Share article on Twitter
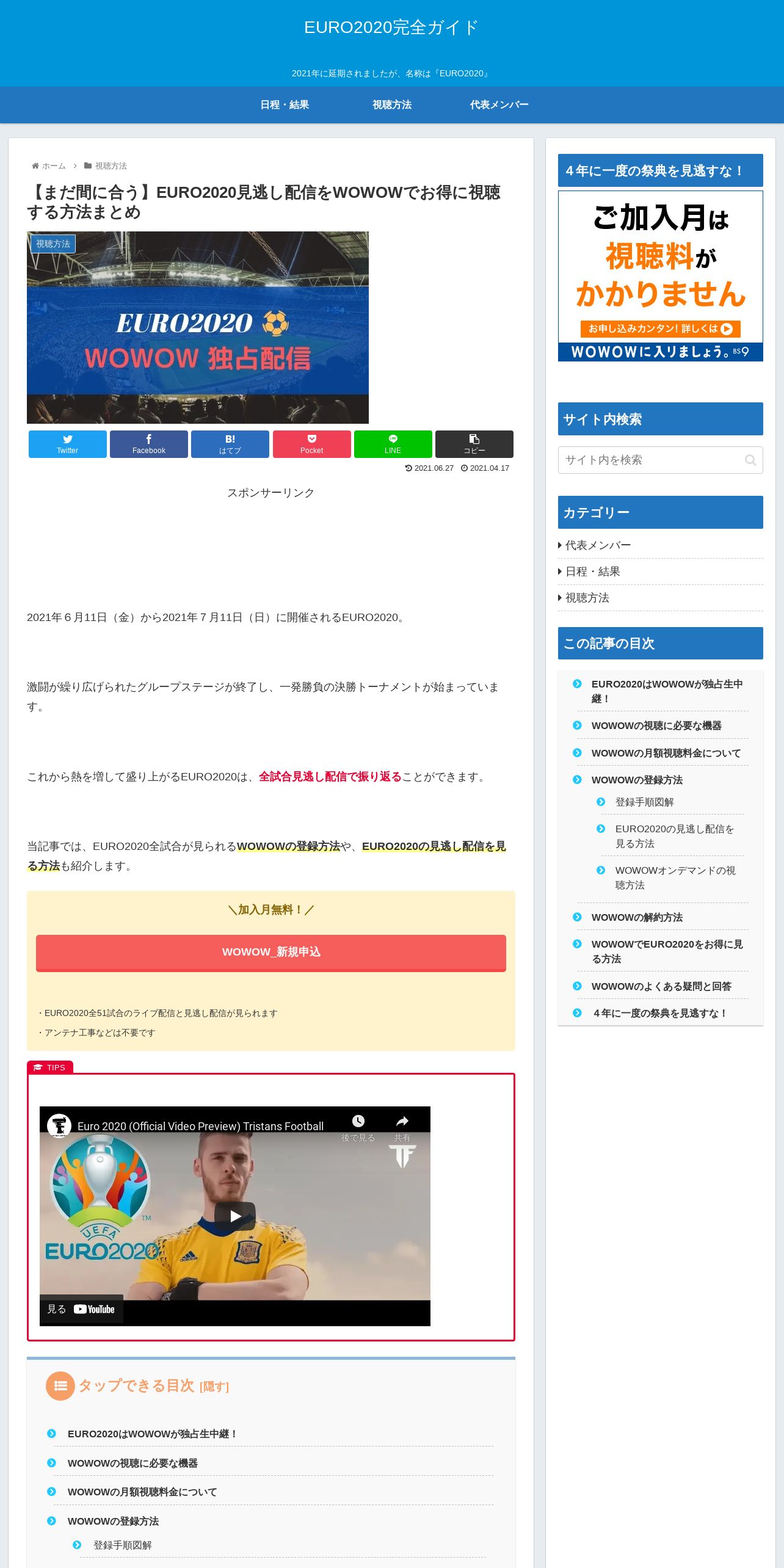Screen dimensions: 784x1568 tap(67, 444)
